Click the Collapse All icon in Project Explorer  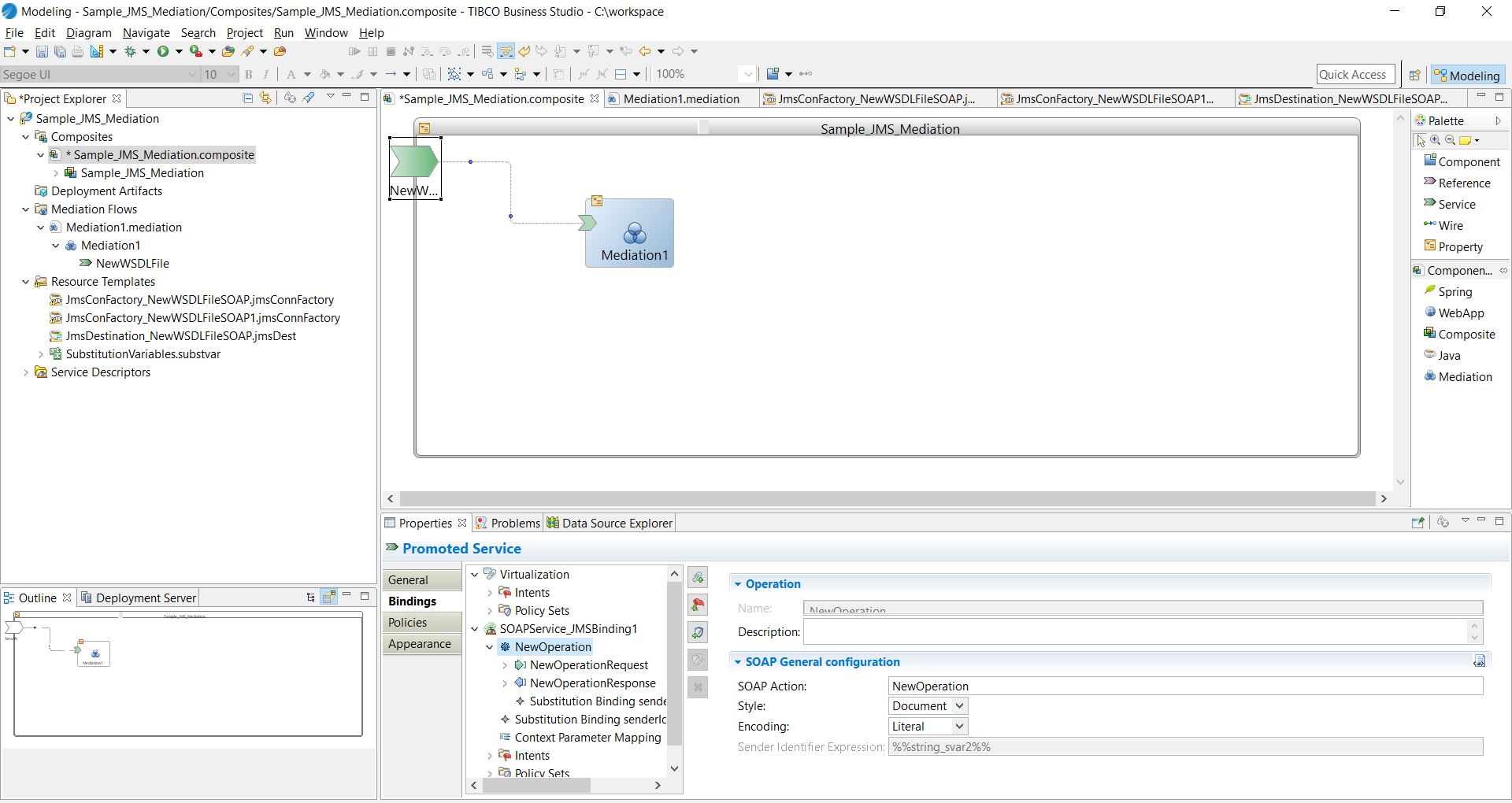pyautogui.click(x=247, y=98)
